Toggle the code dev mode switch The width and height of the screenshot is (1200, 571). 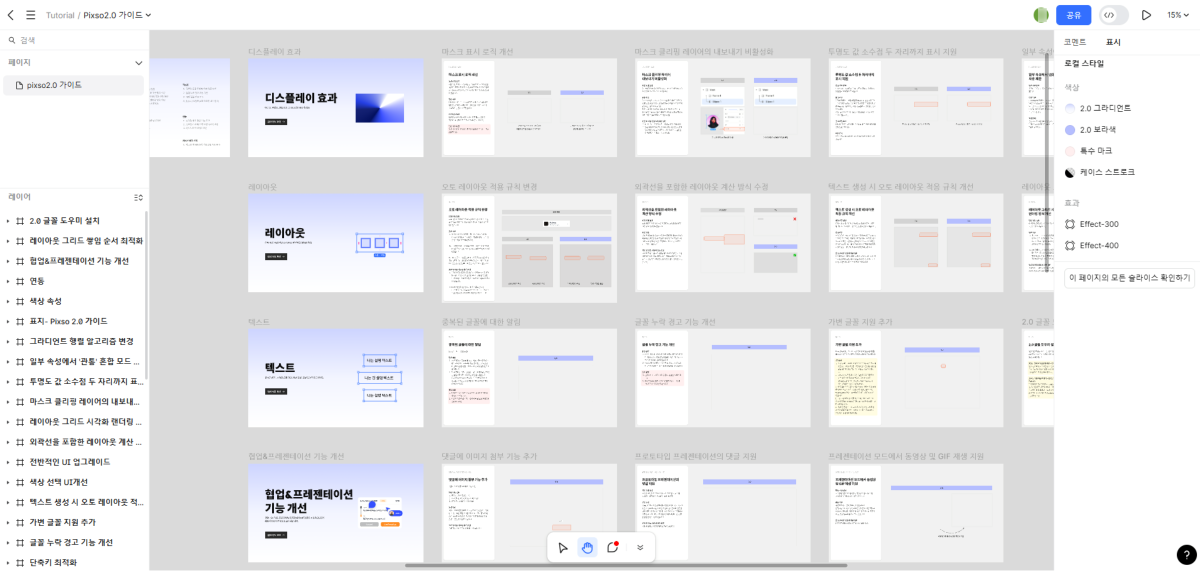(x=1113, y=15)
